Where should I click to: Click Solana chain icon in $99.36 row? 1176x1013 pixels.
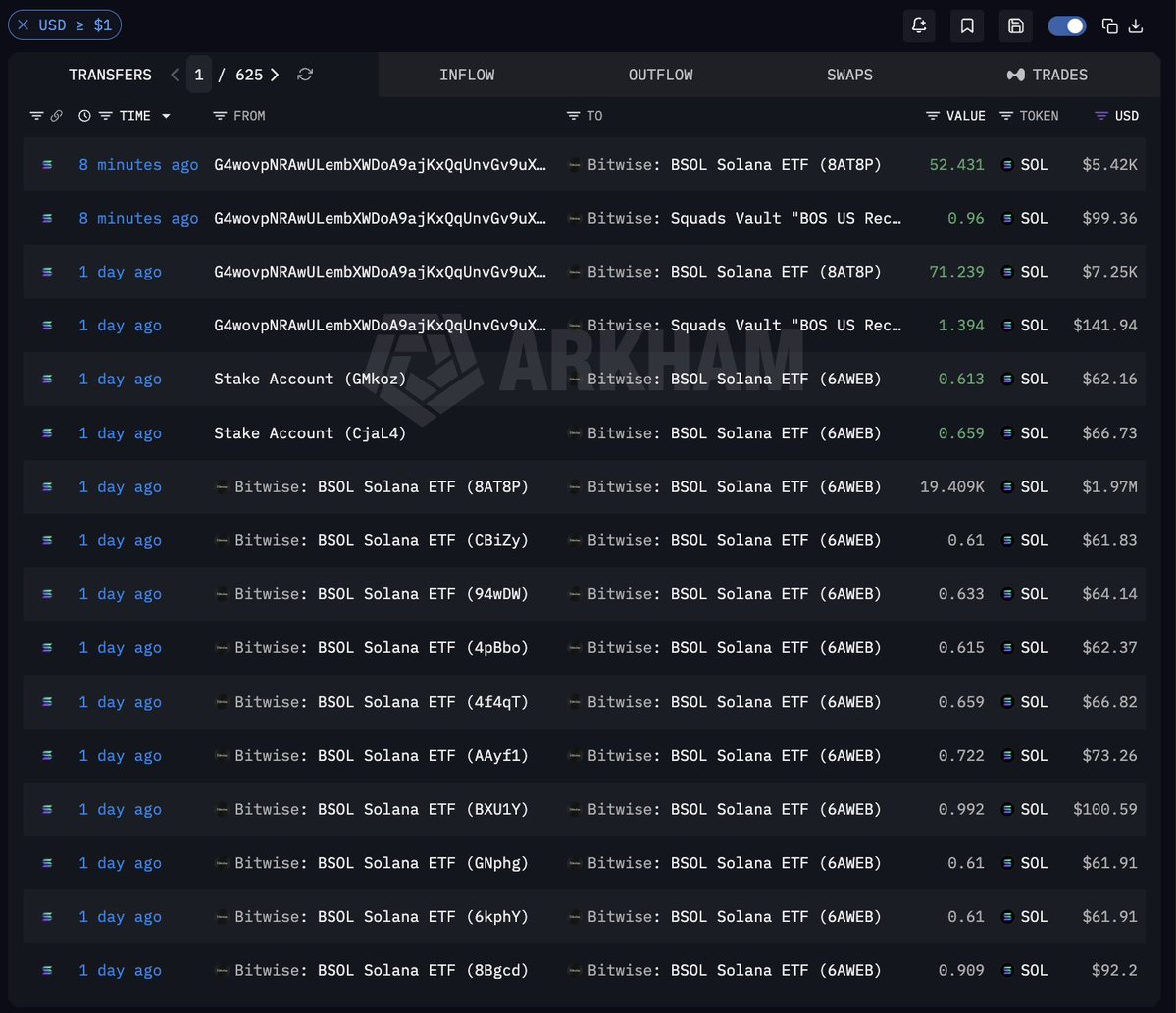[47, 219]
